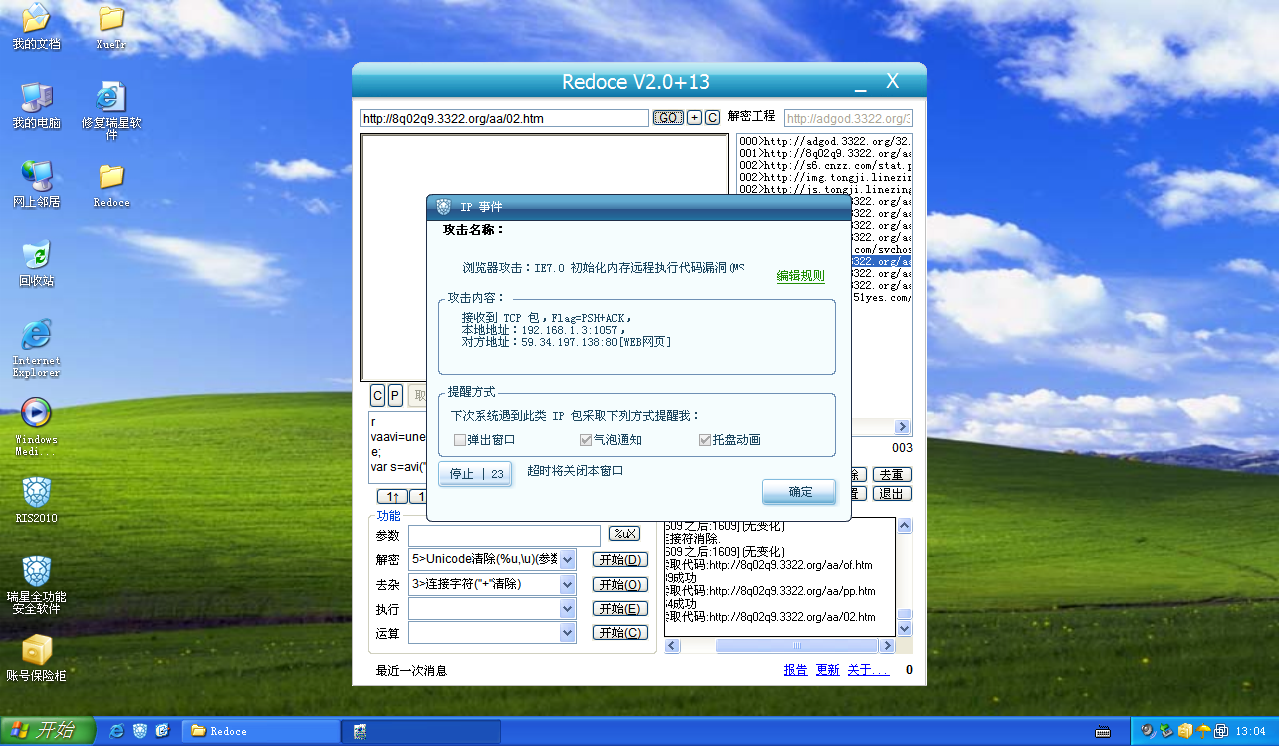Click 开始(O) button

620,584
